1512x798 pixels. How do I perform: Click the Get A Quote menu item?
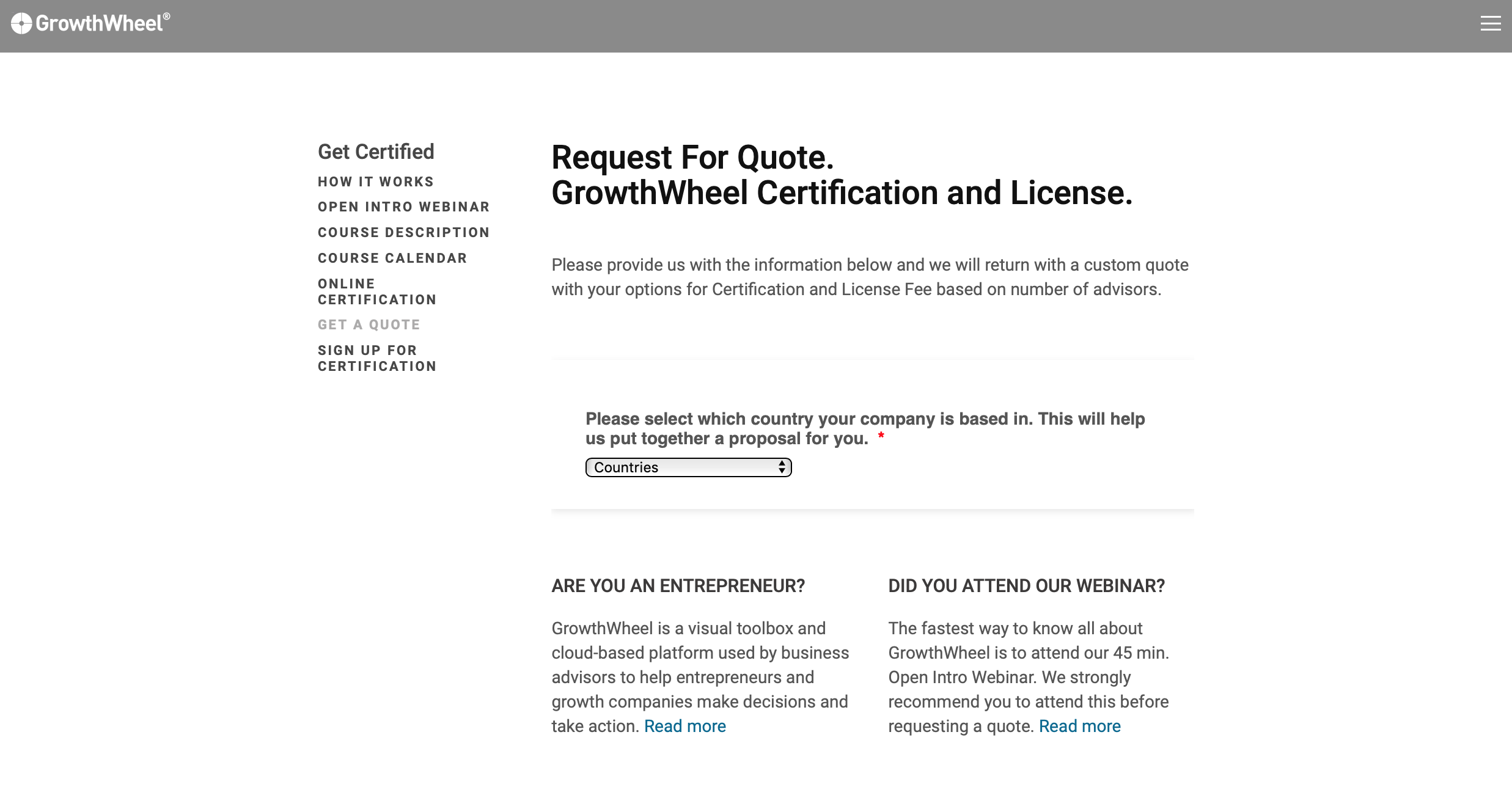pyautogui.click(x=369, y=324)
